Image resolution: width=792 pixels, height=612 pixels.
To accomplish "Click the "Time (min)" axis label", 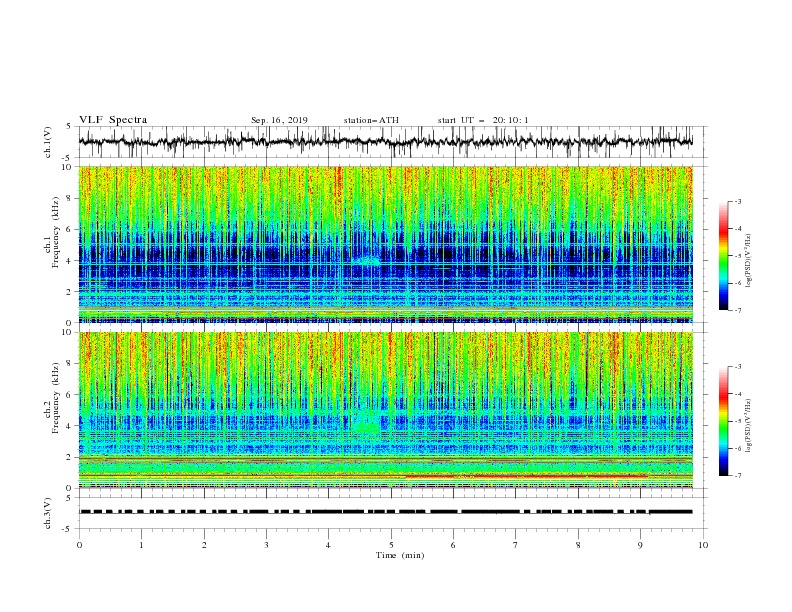I will [400, 555].
